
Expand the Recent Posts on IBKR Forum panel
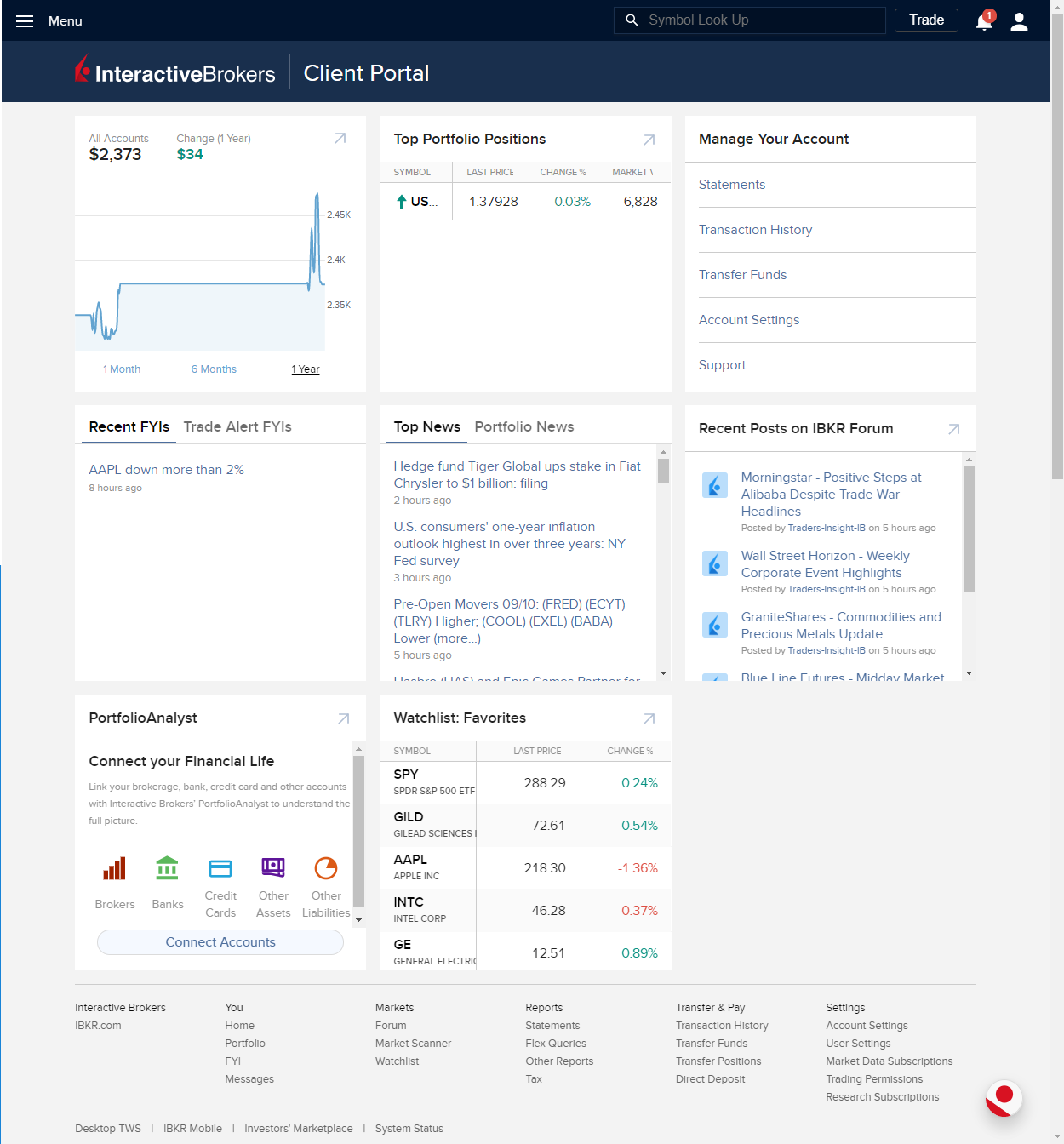tap(953, 429)
